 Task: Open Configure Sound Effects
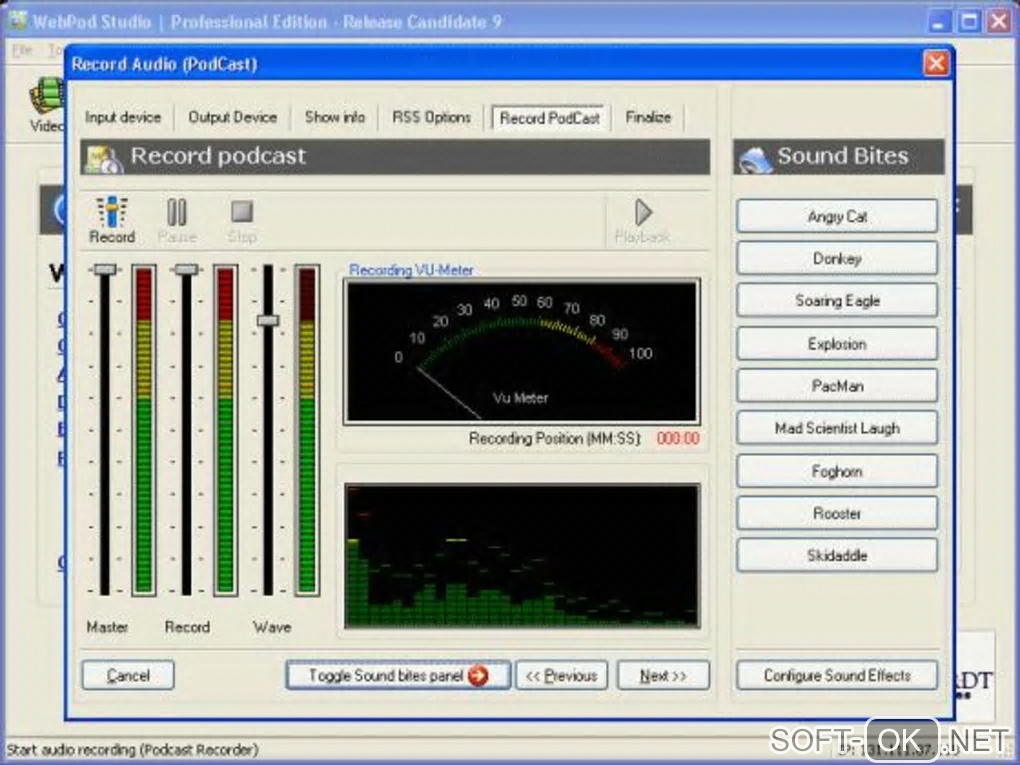(x=837, y=676)
